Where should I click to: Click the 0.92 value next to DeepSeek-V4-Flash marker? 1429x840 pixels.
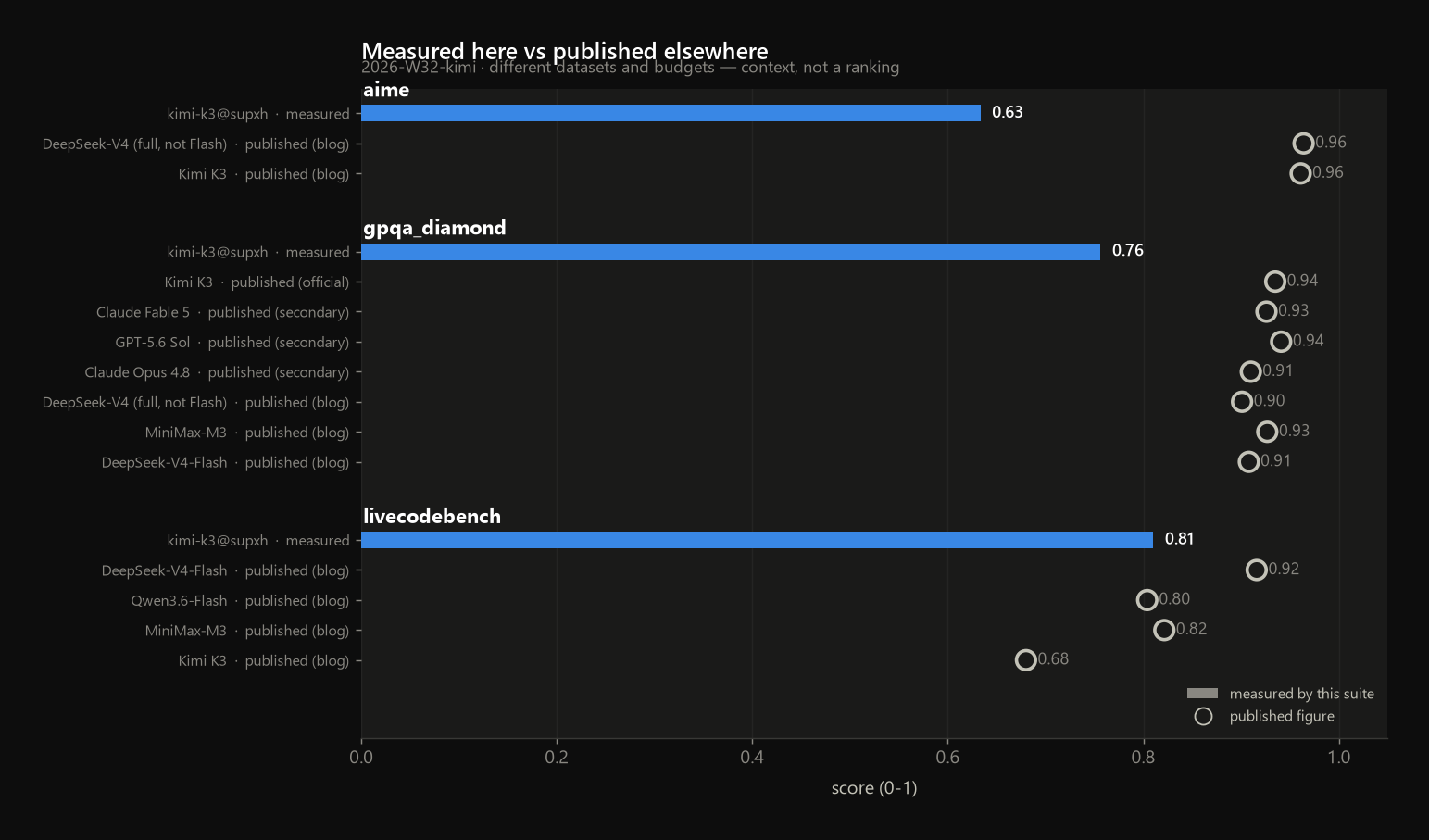(1285, 569)
